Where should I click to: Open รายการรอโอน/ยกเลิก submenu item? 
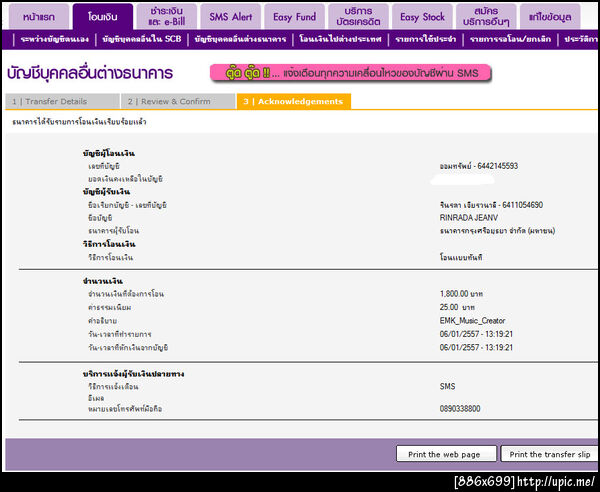[x=510, y=39]
